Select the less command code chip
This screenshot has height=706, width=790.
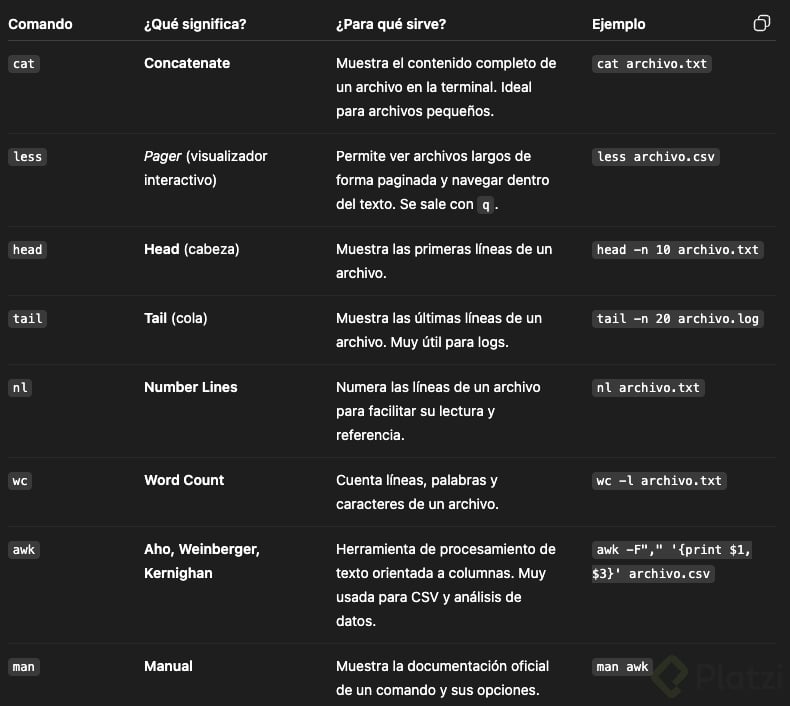pos(27,157)
